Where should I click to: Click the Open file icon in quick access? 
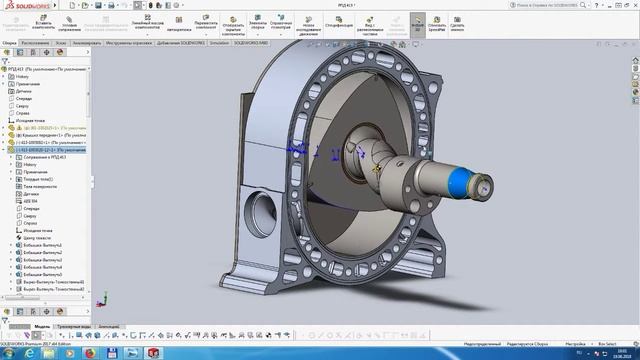click(84, 5)
